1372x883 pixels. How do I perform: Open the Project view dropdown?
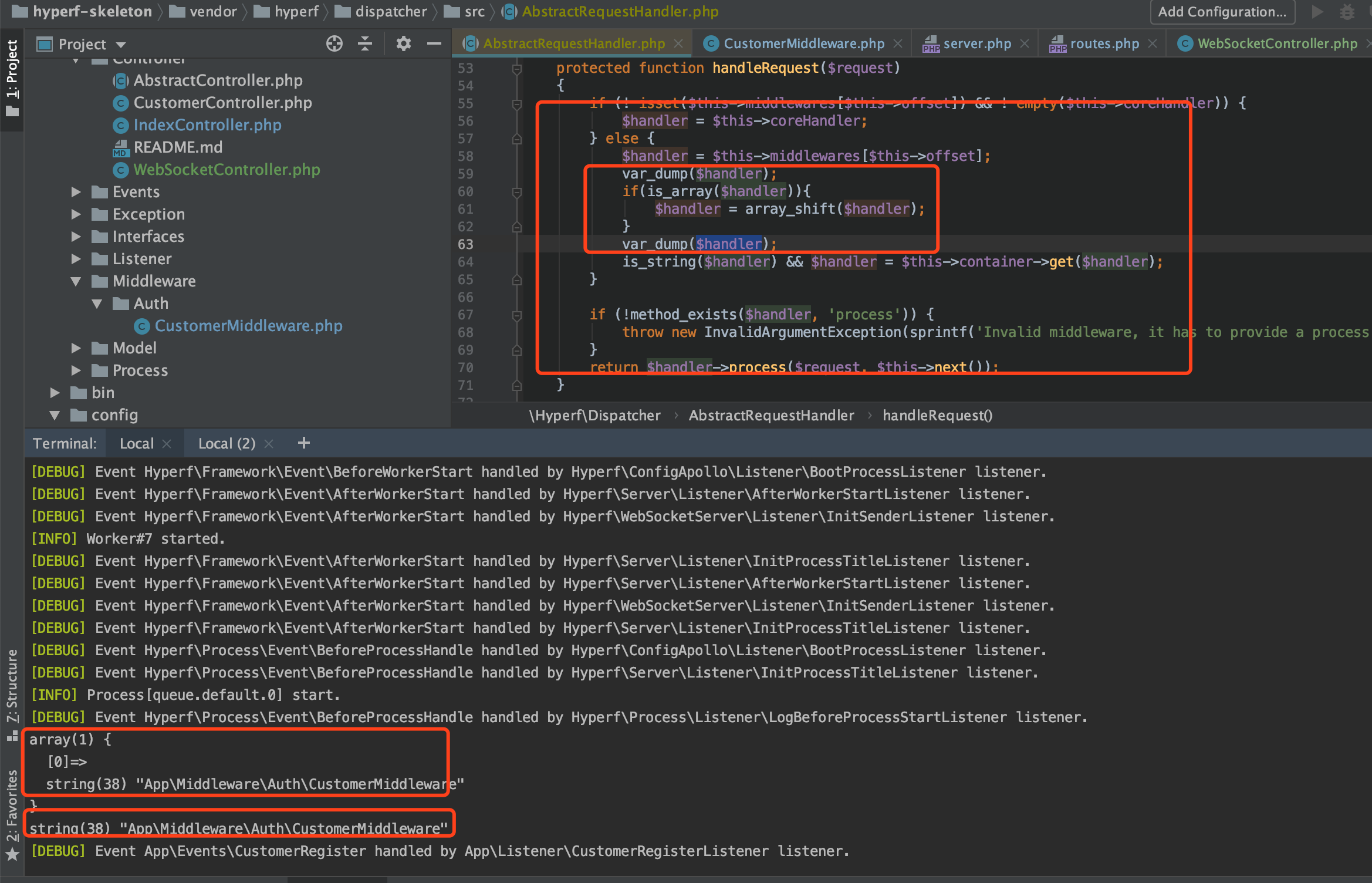(x=120, y=43)
